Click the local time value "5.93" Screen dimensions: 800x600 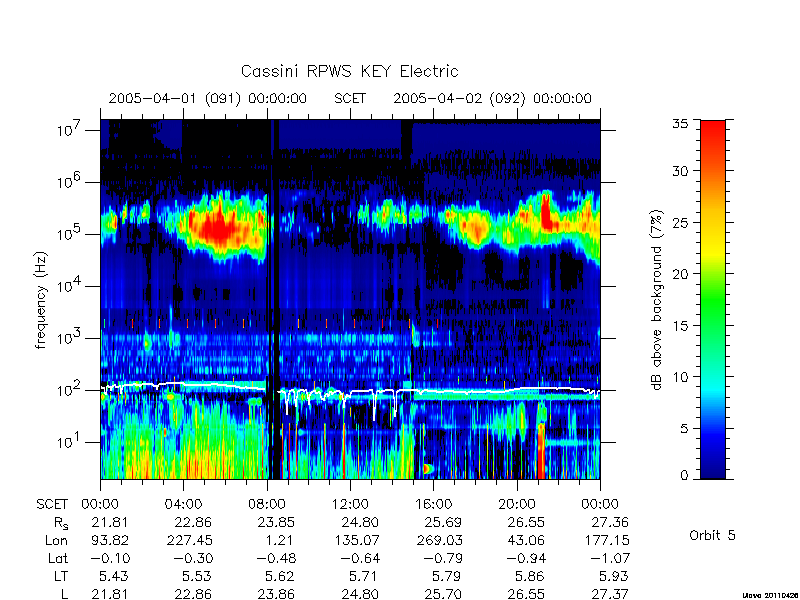pyautogui.click(x=613, y=576)
